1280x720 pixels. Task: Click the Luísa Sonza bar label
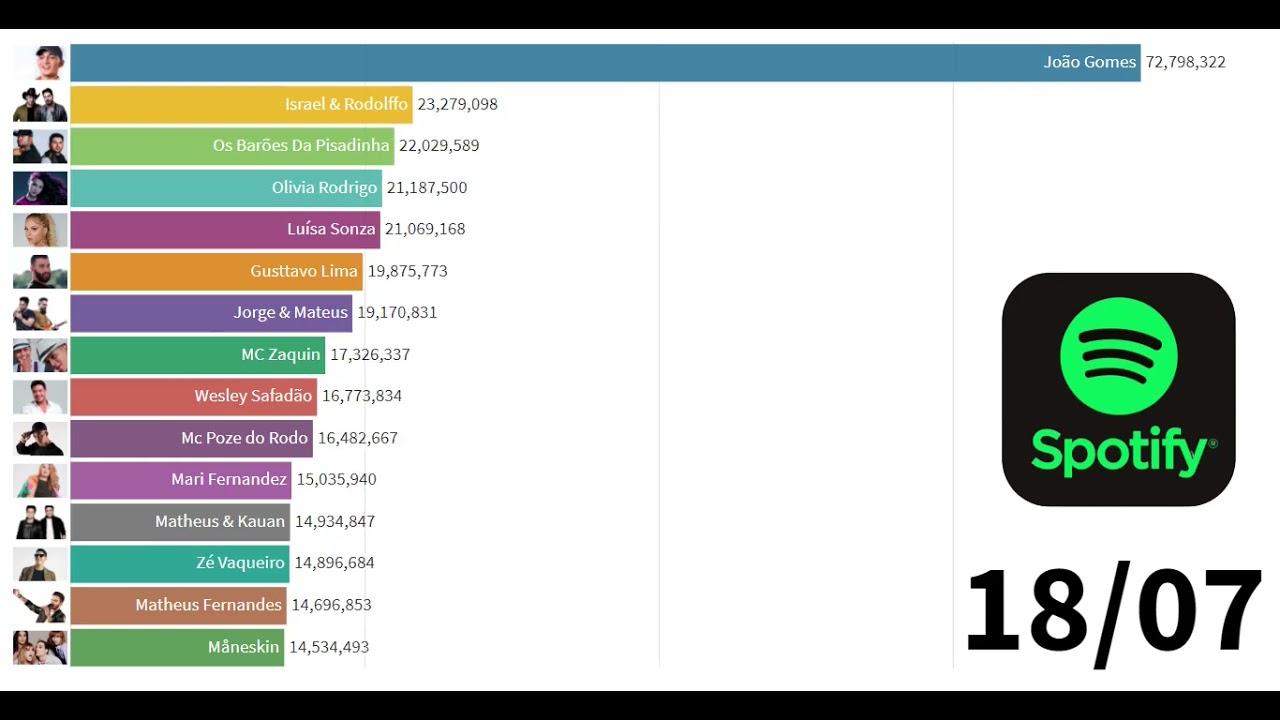(331, 229)
